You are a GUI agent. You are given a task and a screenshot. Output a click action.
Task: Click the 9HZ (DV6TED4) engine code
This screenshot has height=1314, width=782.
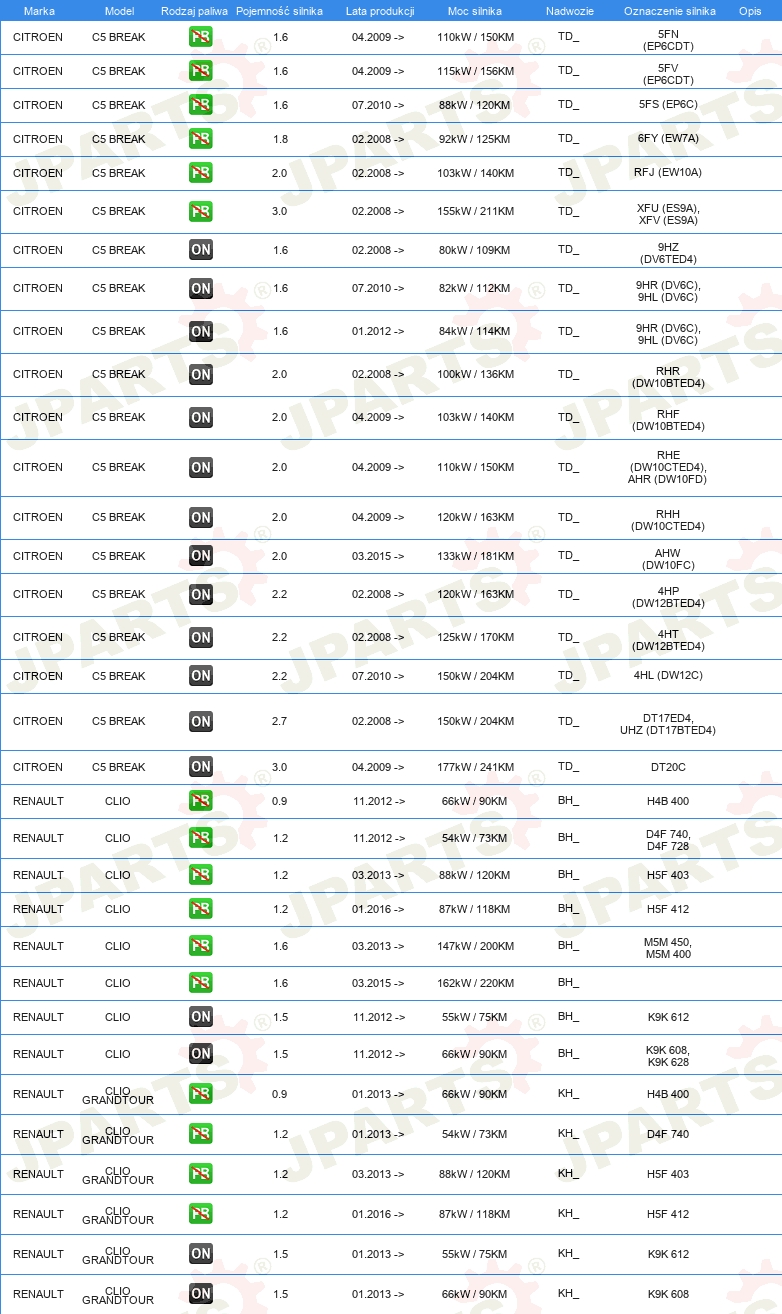tap(668, 253)
